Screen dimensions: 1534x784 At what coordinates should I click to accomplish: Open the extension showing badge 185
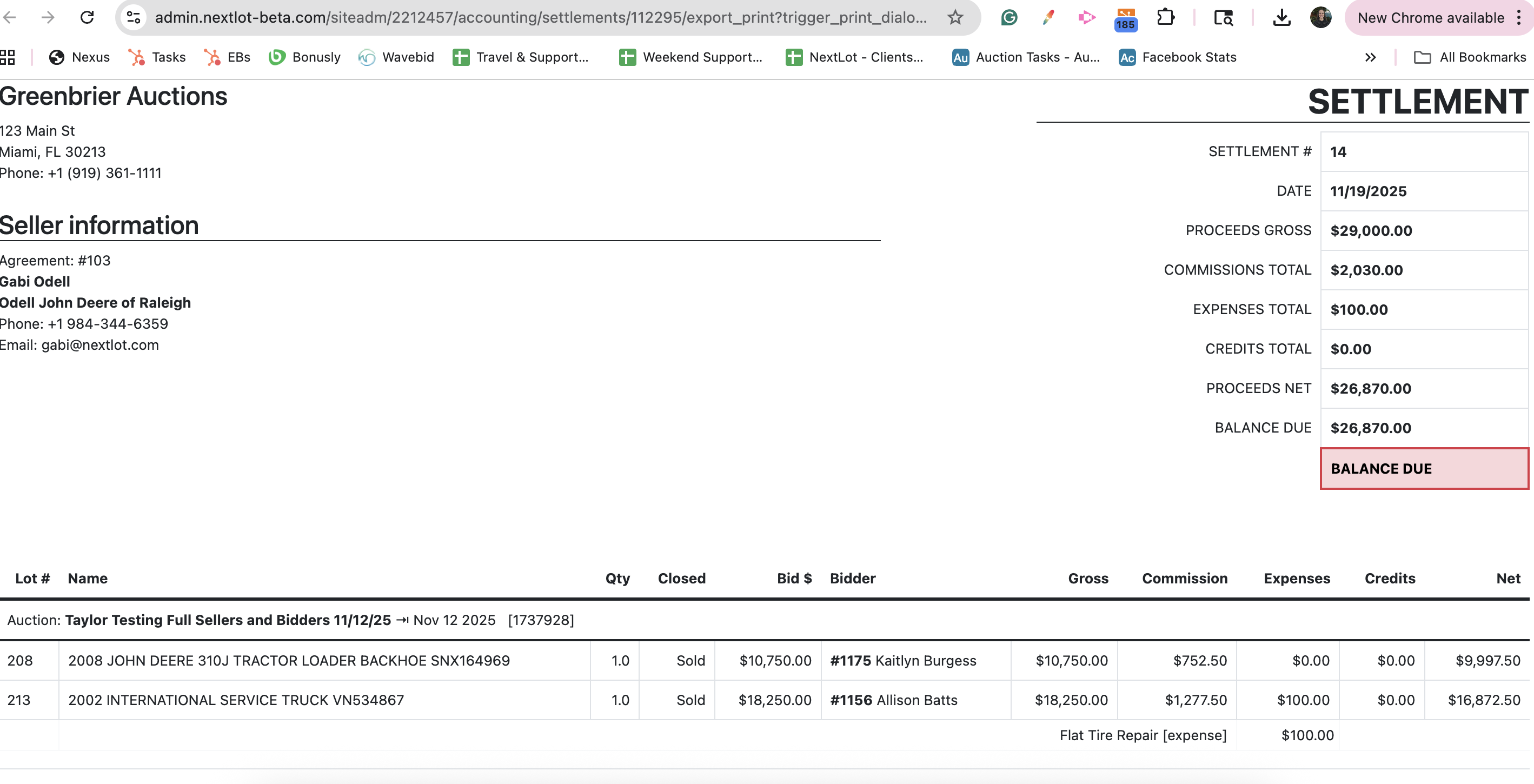coord(1125,19)
